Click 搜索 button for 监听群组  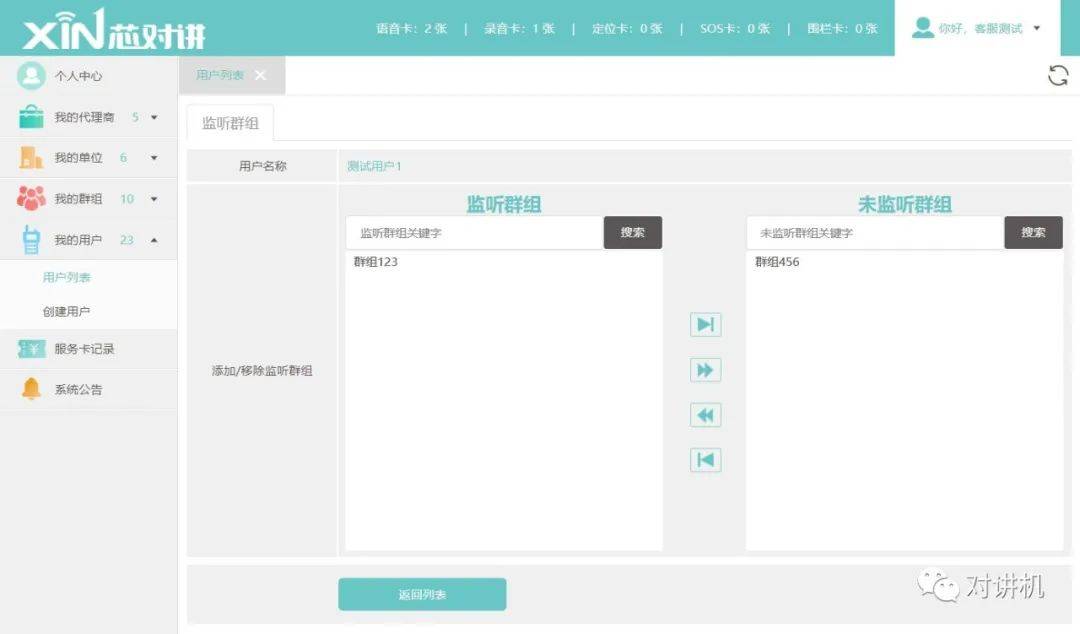pos(632,232)
